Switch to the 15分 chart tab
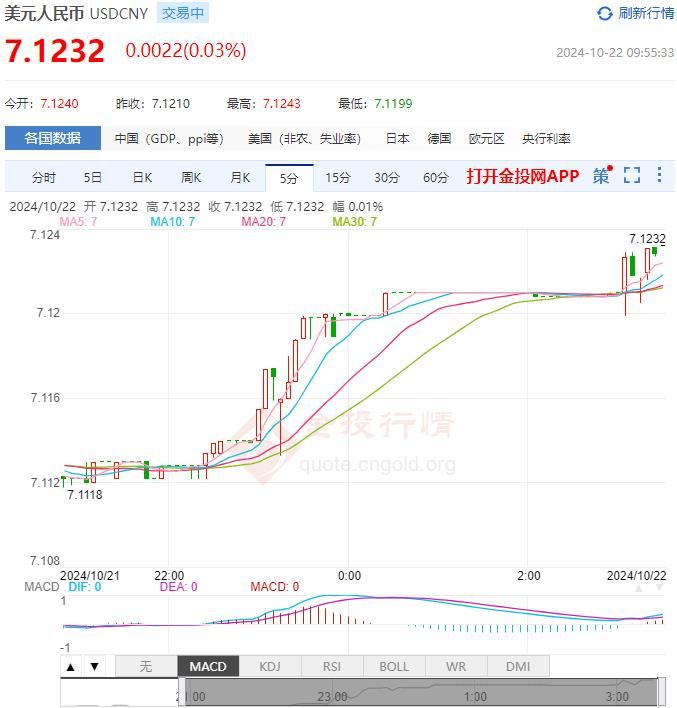 tap(338, 177)
